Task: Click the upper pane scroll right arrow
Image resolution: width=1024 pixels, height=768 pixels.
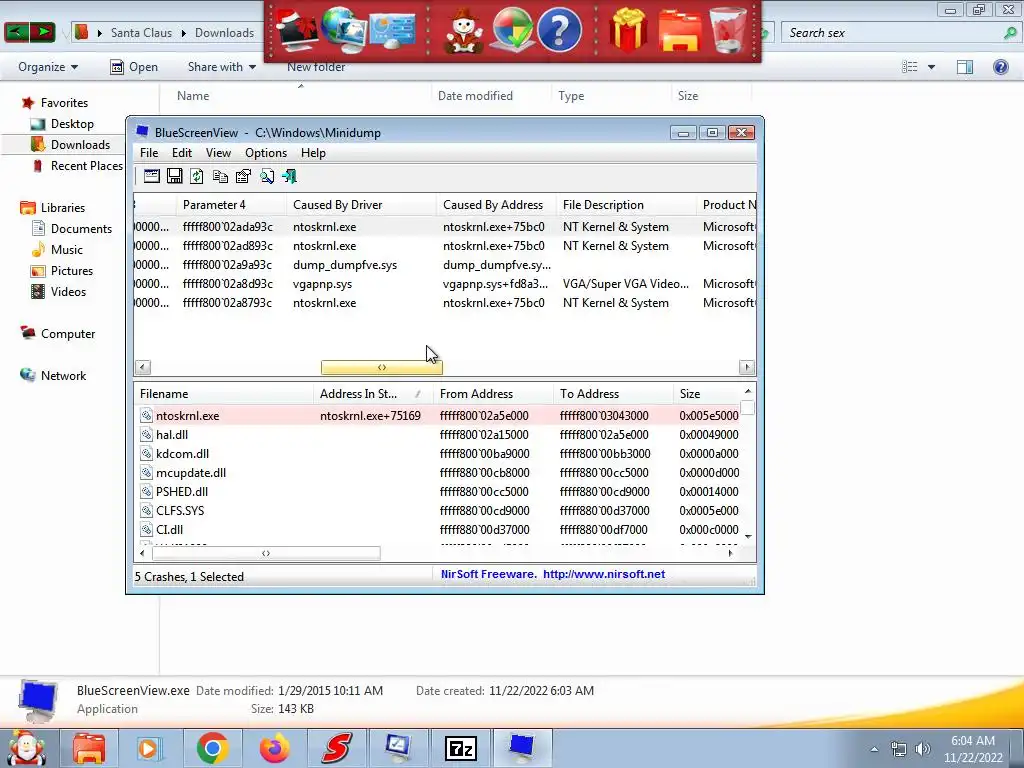Action: pyautogui.click(x=746, y=367)
